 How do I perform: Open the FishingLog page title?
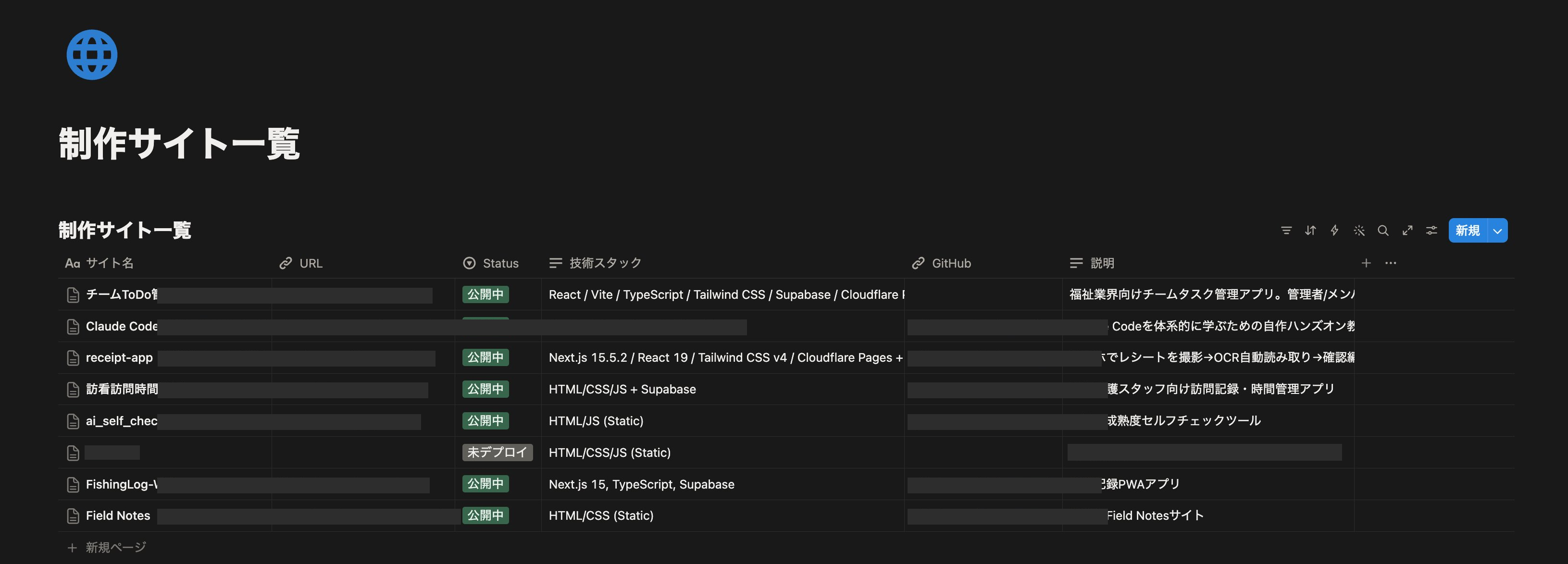point(122,484)
